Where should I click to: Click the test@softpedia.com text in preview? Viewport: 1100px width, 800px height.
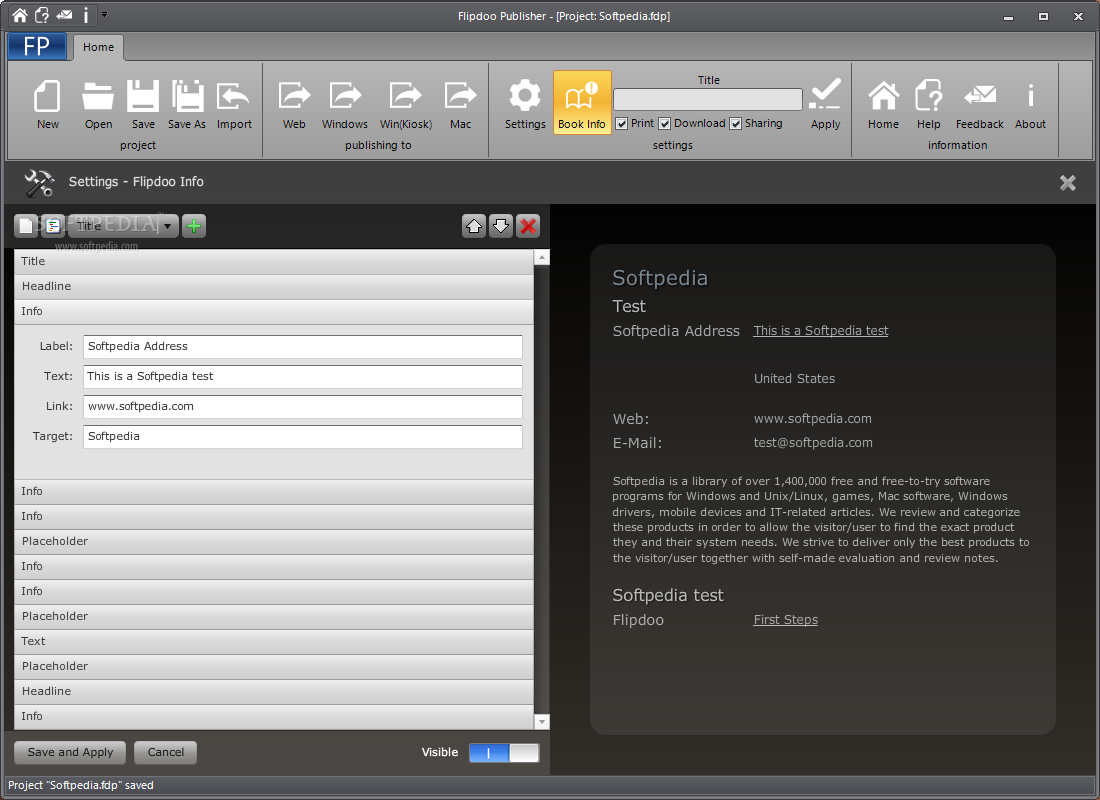[x=813, y=443]
